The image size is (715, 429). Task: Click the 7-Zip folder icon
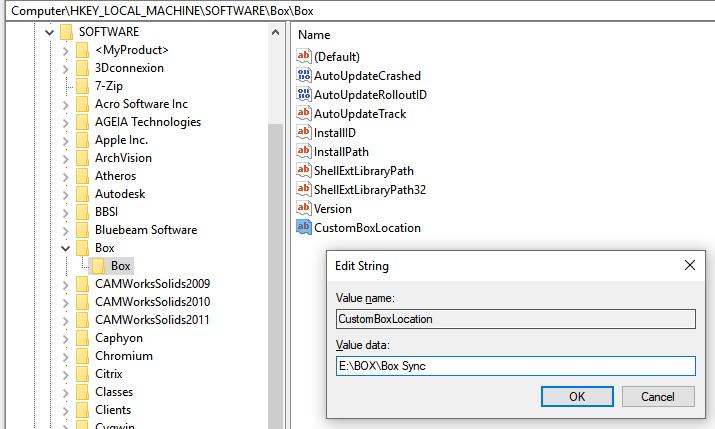click(83, 86)
